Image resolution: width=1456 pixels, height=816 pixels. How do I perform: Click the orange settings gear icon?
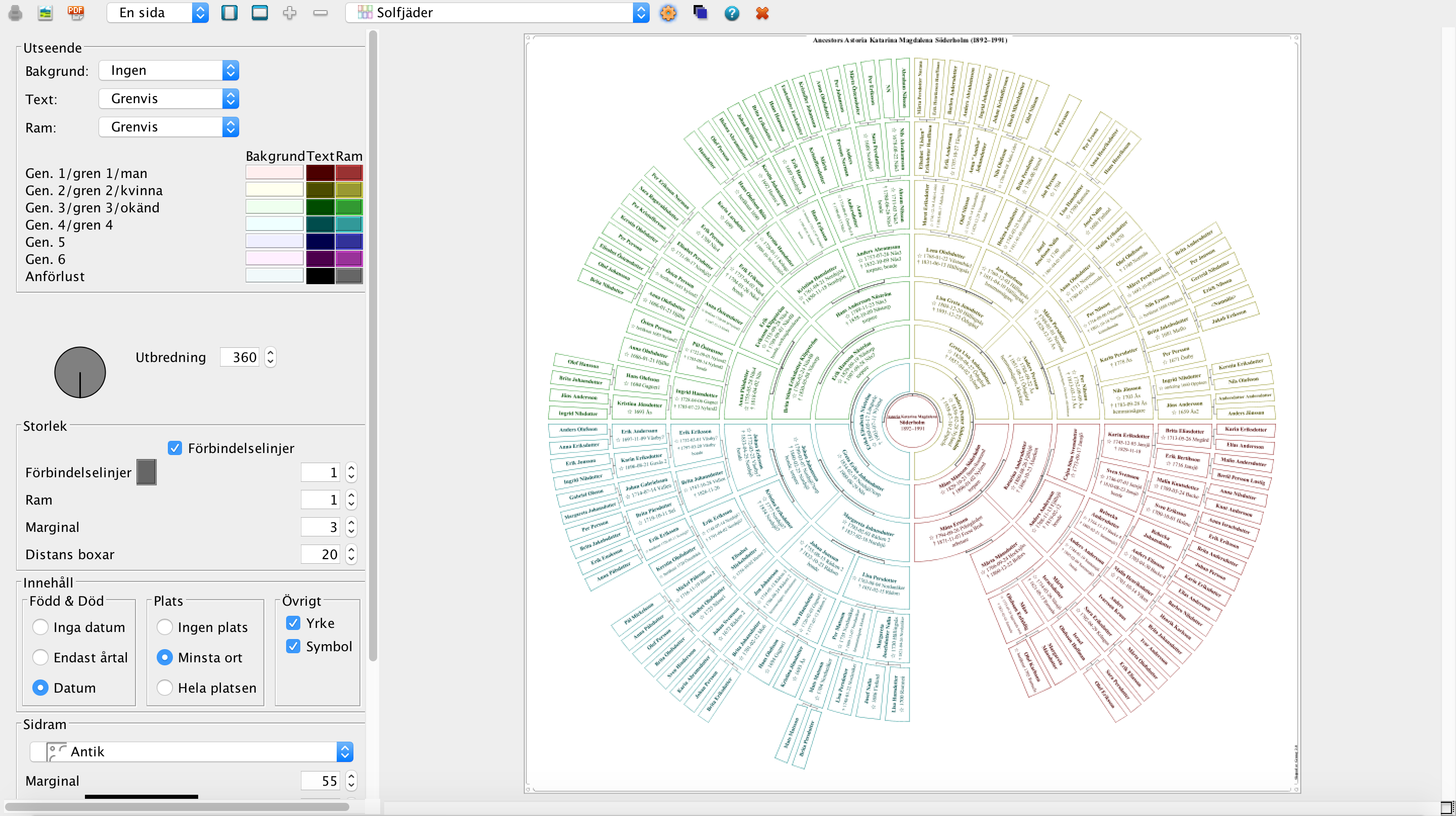(x=668, y=13)
